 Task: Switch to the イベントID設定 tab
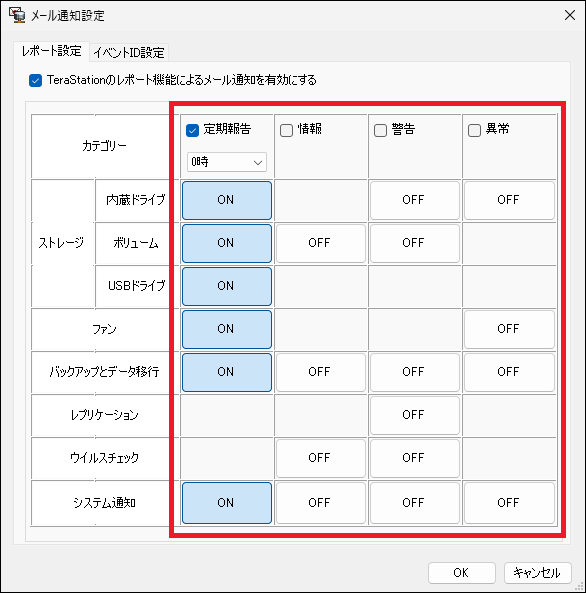129,53
